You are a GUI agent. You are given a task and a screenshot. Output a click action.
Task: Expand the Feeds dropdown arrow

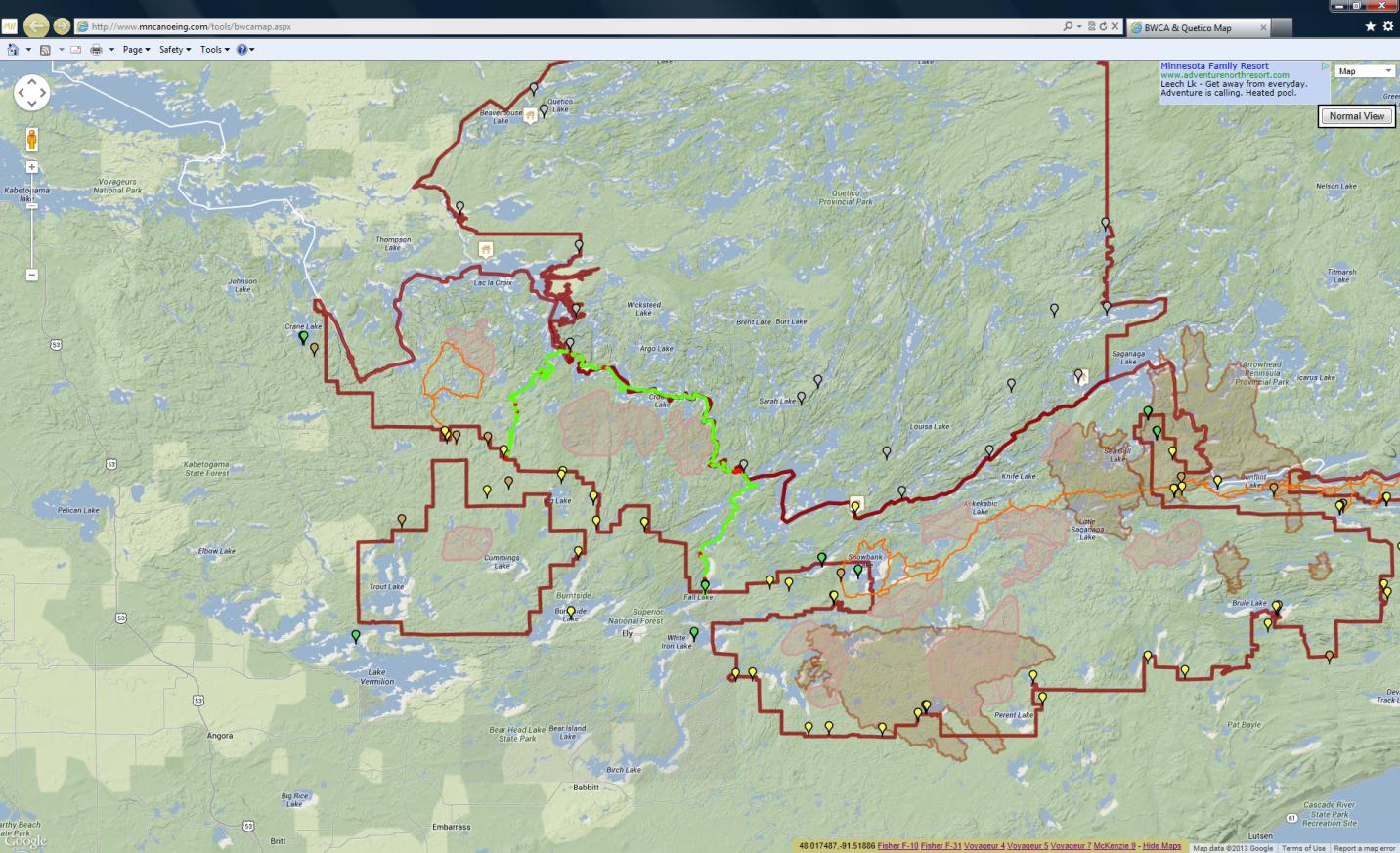[x=61, y=49]
